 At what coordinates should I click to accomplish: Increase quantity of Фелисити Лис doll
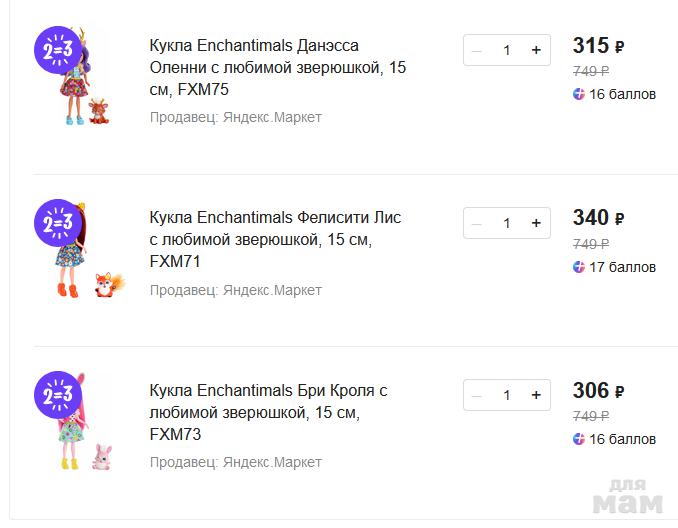click(536, 223)
